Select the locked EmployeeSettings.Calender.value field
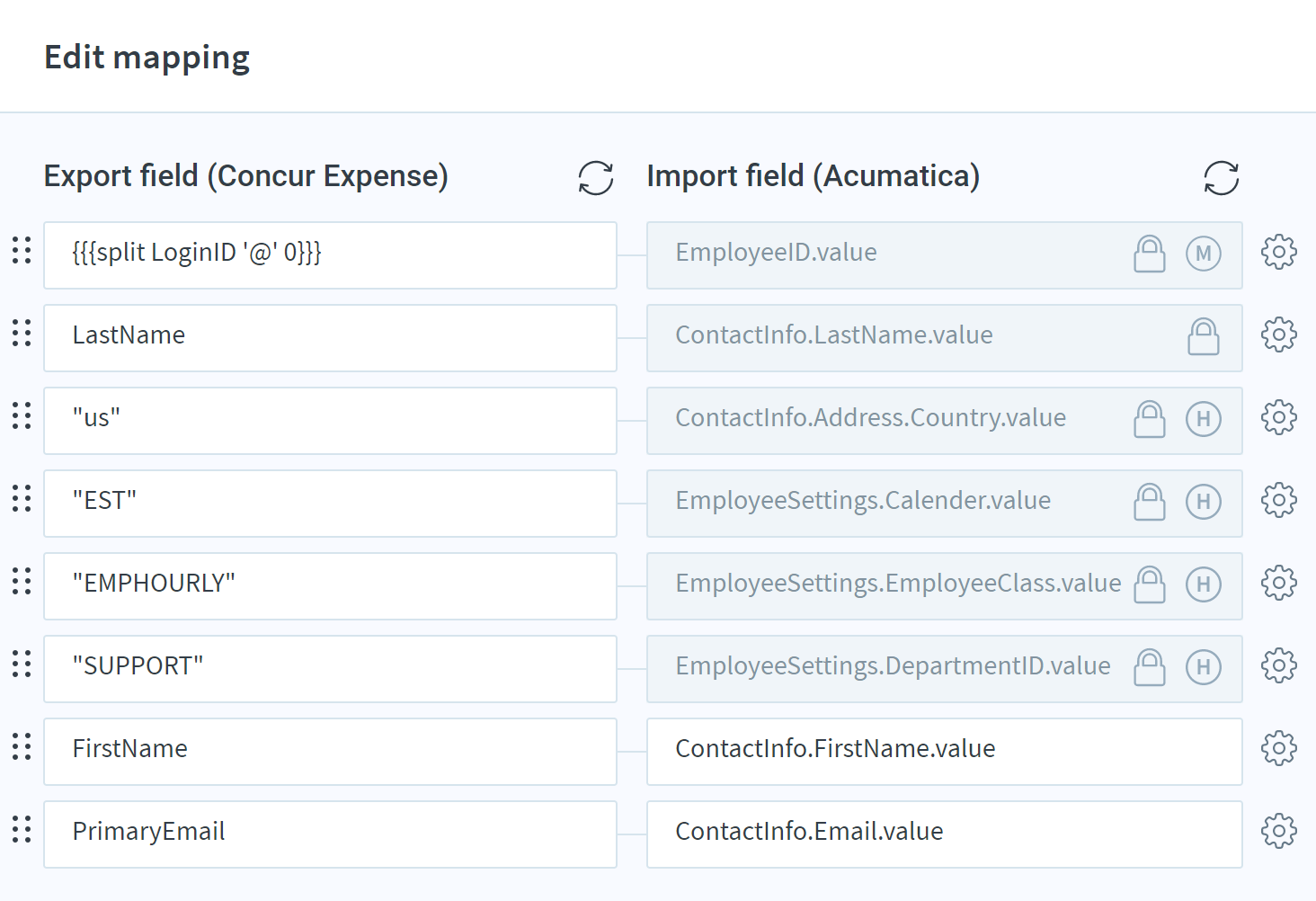The width and height of the screenshot is (1316, 901). click(x=945, y=504)
